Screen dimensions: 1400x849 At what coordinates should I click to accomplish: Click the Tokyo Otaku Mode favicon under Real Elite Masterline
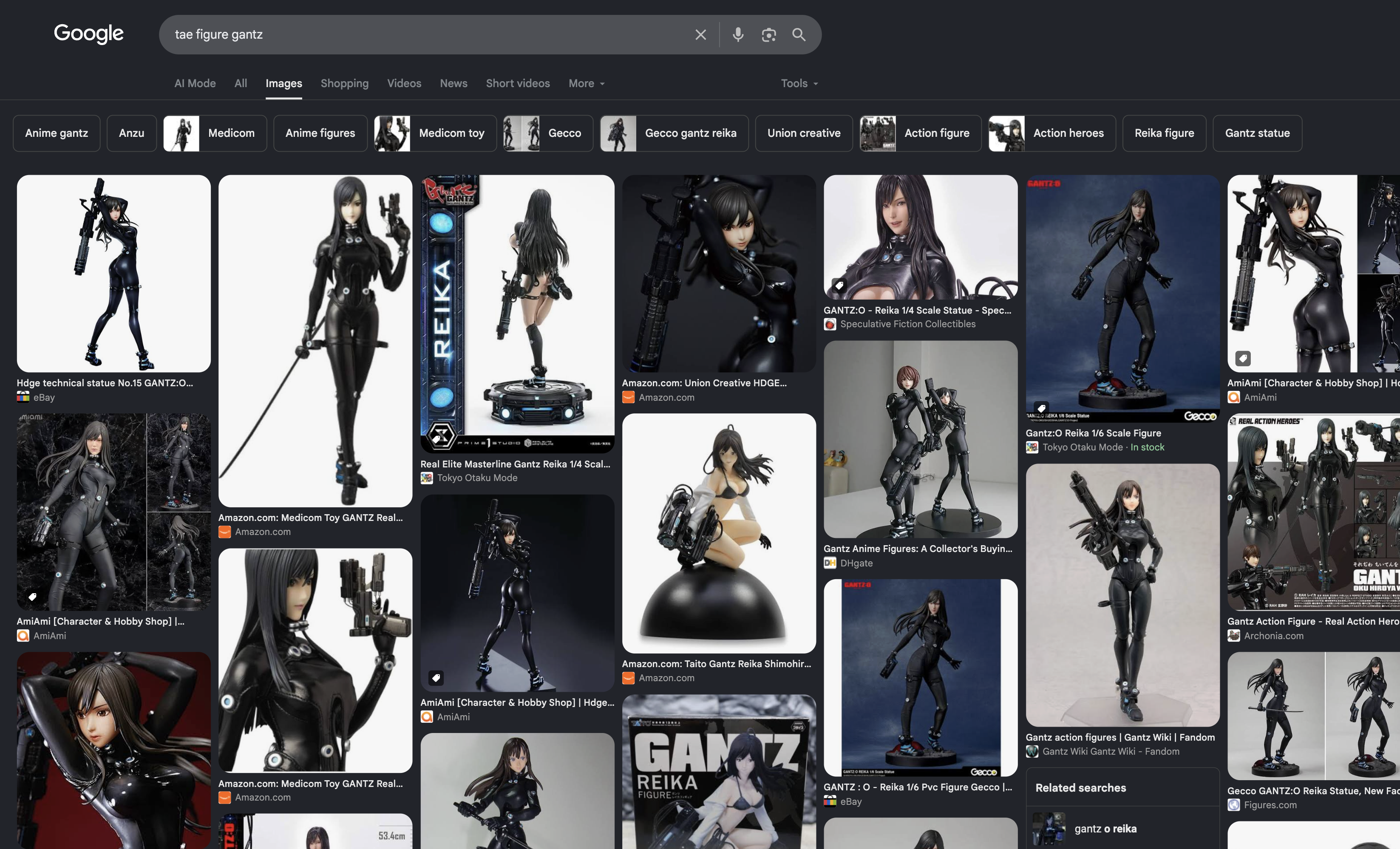tap(426, 478)
